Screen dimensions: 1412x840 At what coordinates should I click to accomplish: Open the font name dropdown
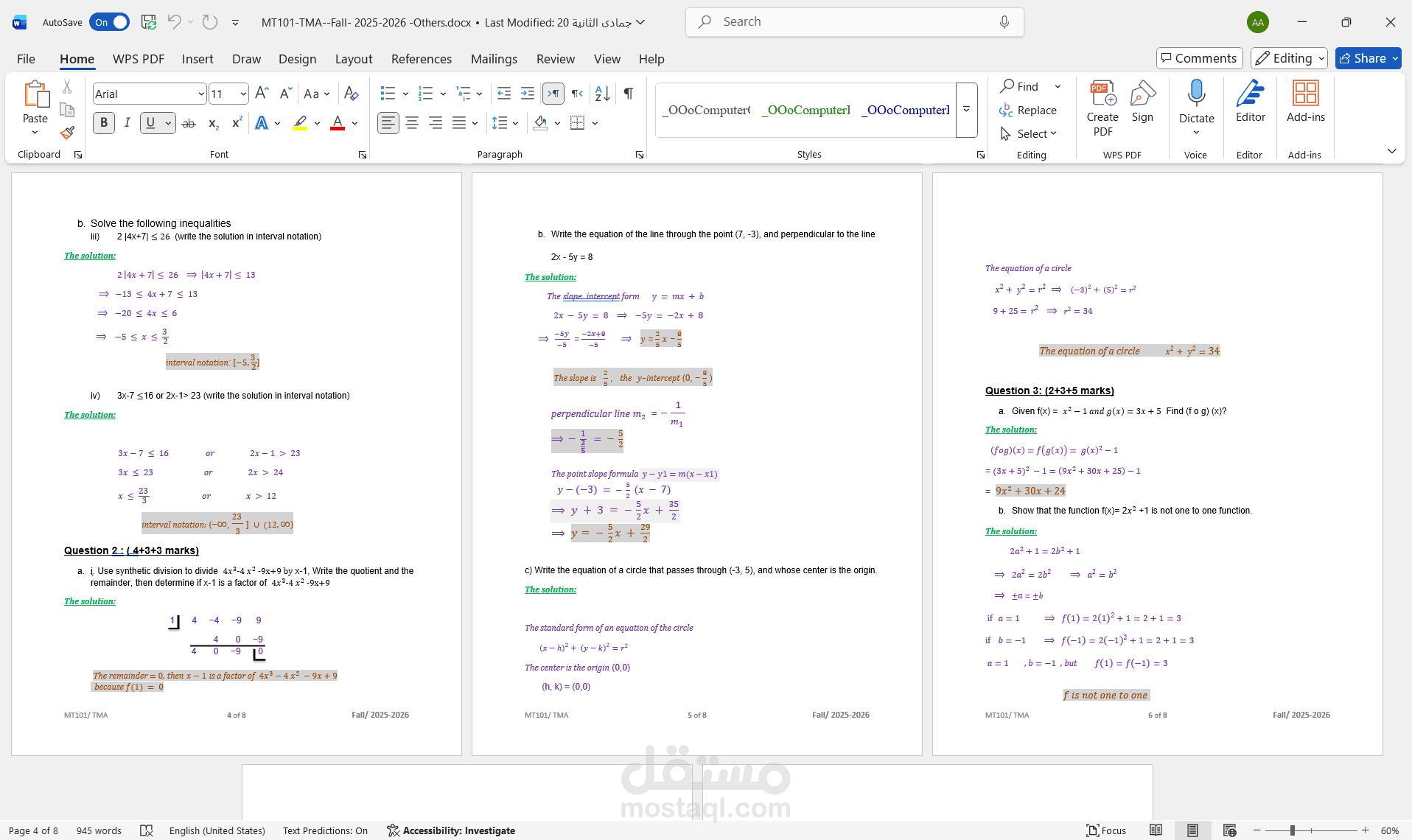(201, 94)
